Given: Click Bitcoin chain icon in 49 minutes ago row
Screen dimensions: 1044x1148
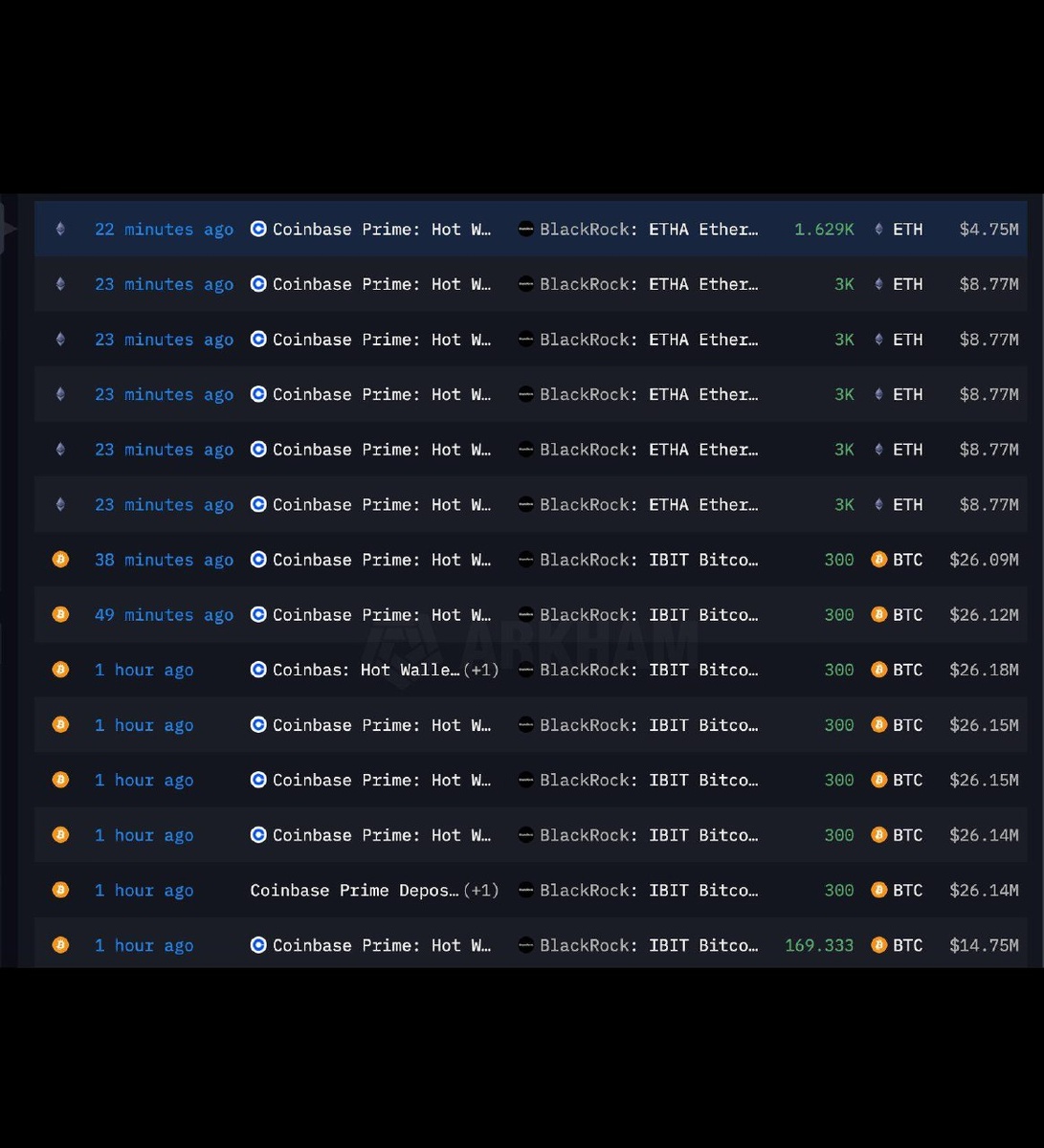Looking at the screenshot, I should click(60, 614).
